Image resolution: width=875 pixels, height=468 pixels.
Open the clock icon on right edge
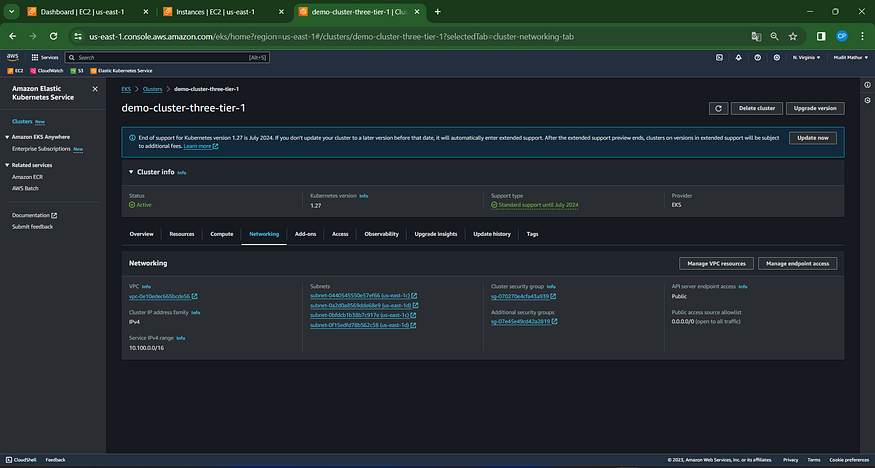(x=867, y=100)
